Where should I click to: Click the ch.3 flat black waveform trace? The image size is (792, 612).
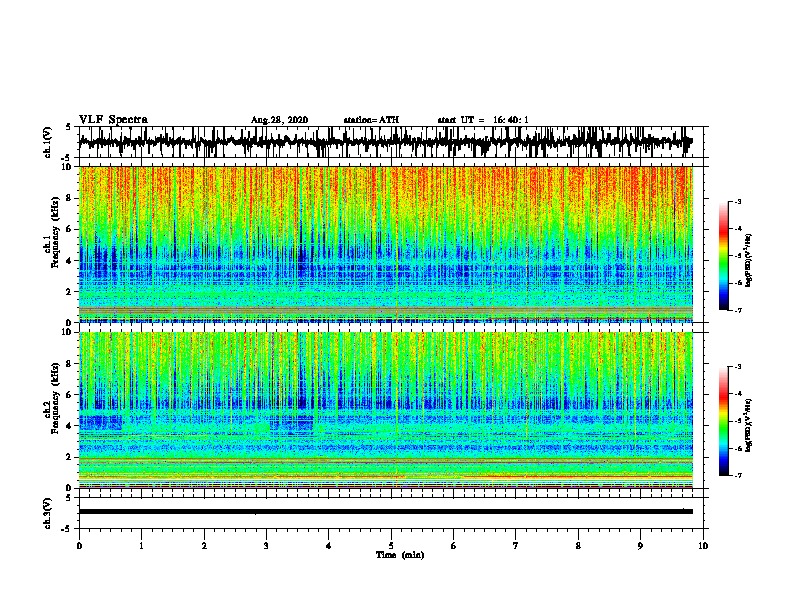pos(386,512)
